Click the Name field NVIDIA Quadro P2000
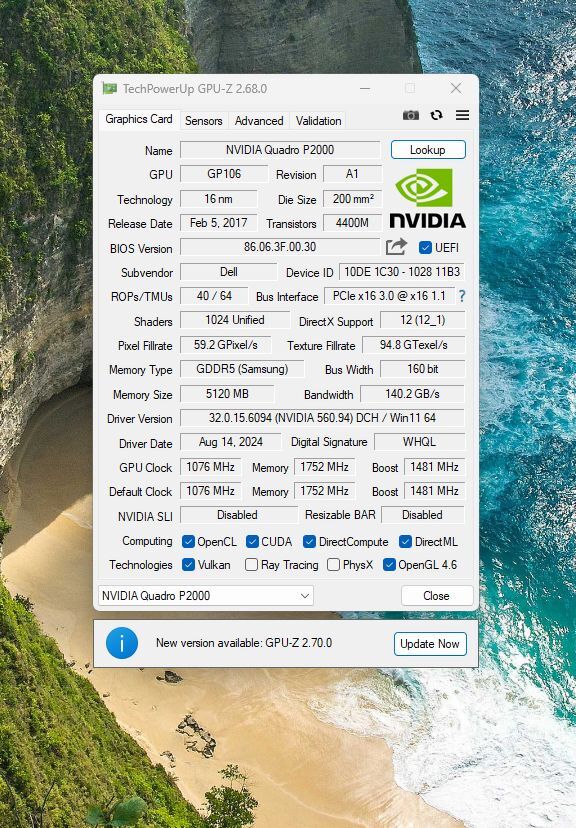This screenshot has width=576, height=828. [280, 150]
